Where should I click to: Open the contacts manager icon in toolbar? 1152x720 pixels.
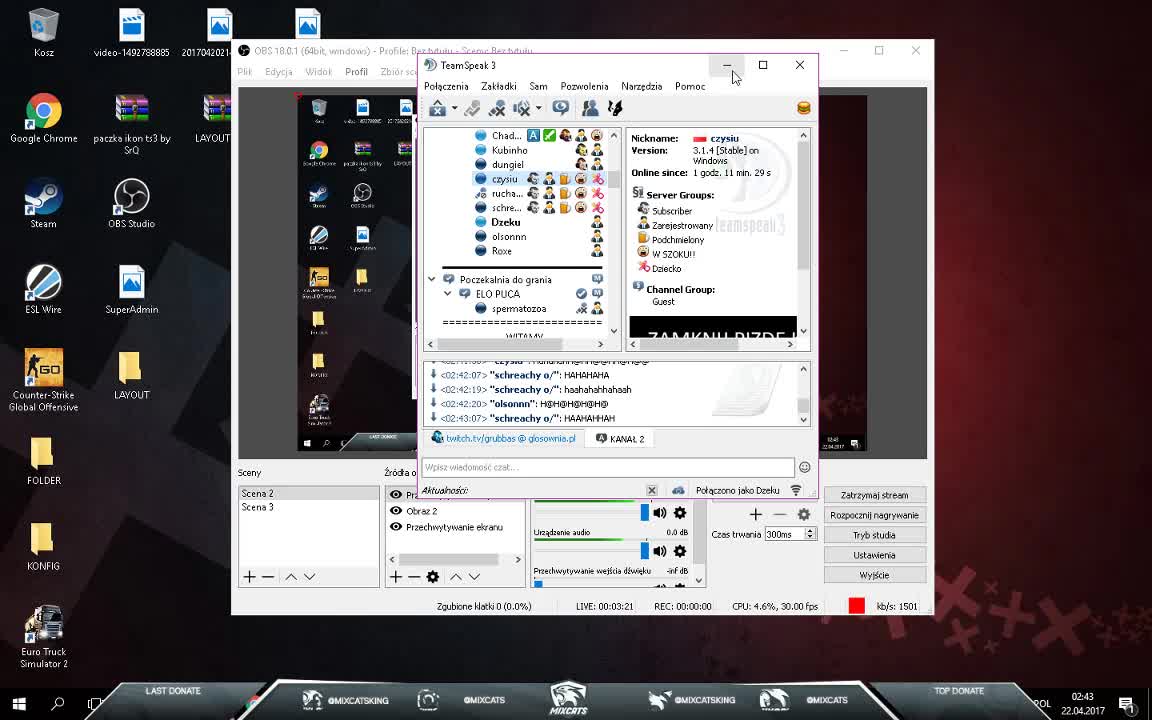click(x=590, y=108)
